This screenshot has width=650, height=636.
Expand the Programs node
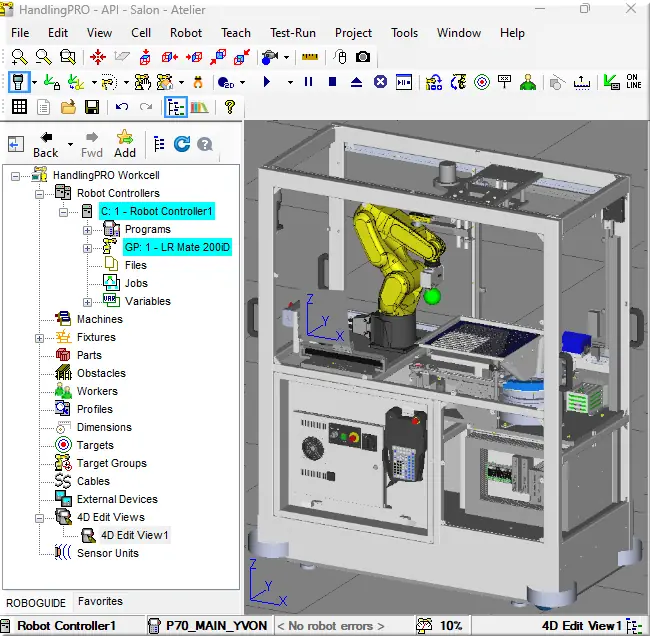tap(87, 230)
